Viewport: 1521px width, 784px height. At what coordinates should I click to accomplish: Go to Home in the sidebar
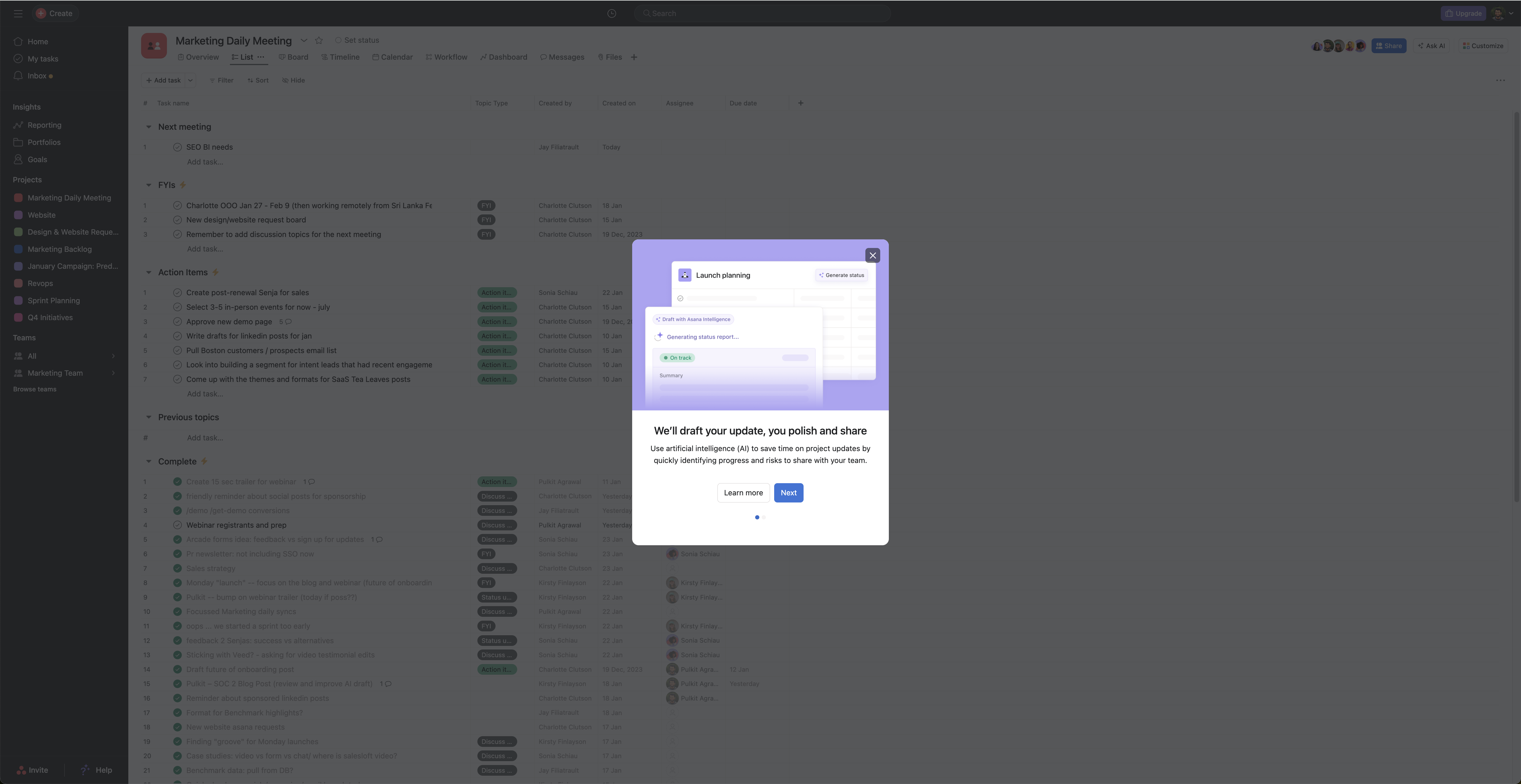click(x=38, y=41)
